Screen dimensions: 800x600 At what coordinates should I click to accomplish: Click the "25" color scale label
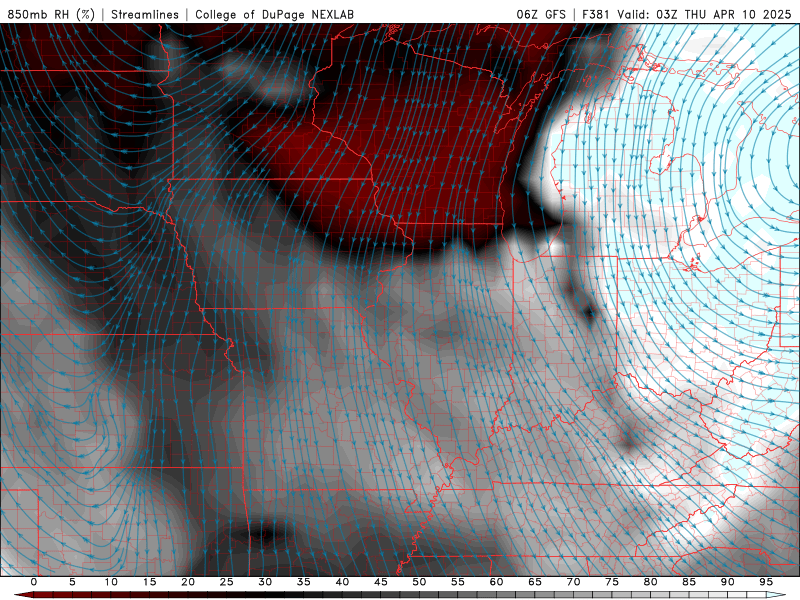coord(226,582)
